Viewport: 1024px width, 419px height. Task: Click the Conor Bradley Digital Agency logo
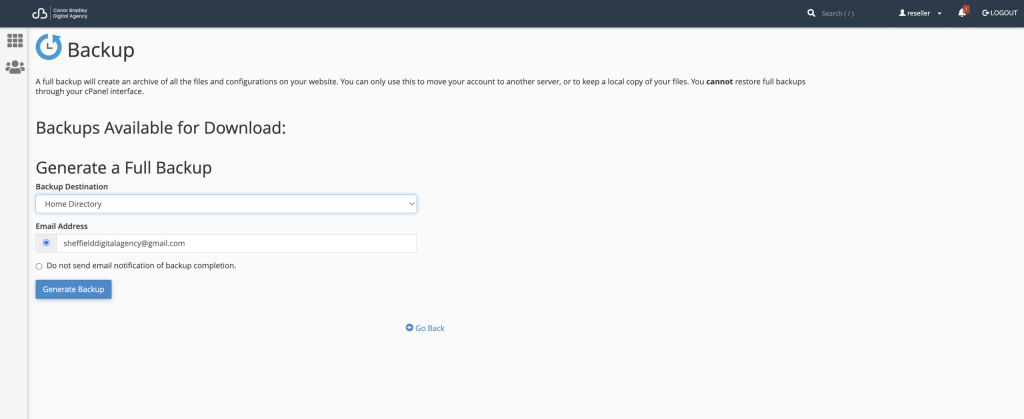[x=60, y=13]
